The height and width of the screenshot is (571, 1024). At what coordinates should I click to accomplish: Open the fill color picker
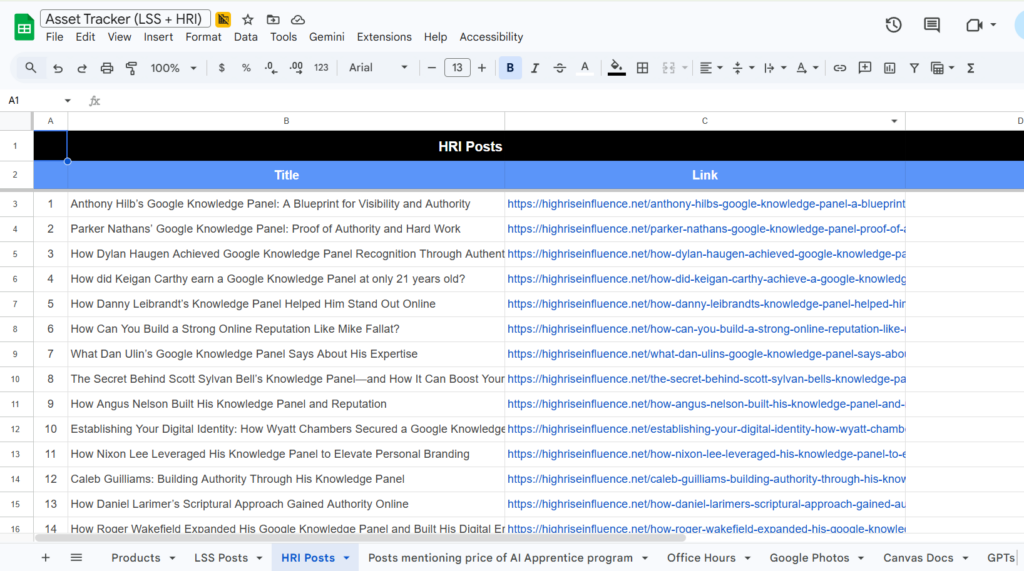coord(616,68)
